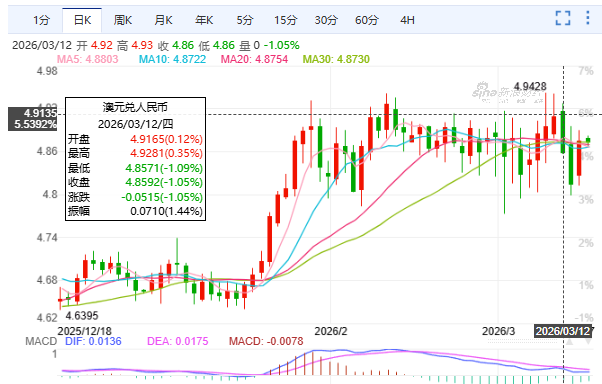Click the 最低 4.8571(-1.09%) row
602x384 pixels.
point(135,168)
